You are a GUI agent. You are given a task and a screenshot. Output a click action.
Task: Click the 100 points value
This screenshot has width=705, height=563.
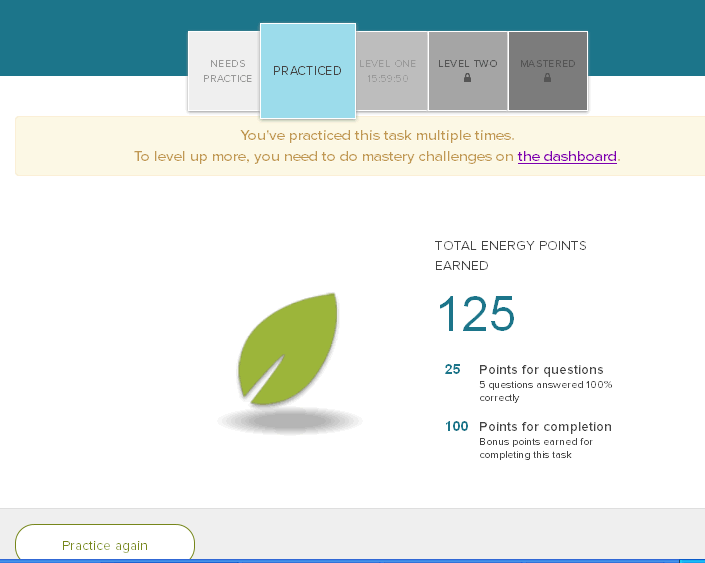coord(457,426)
